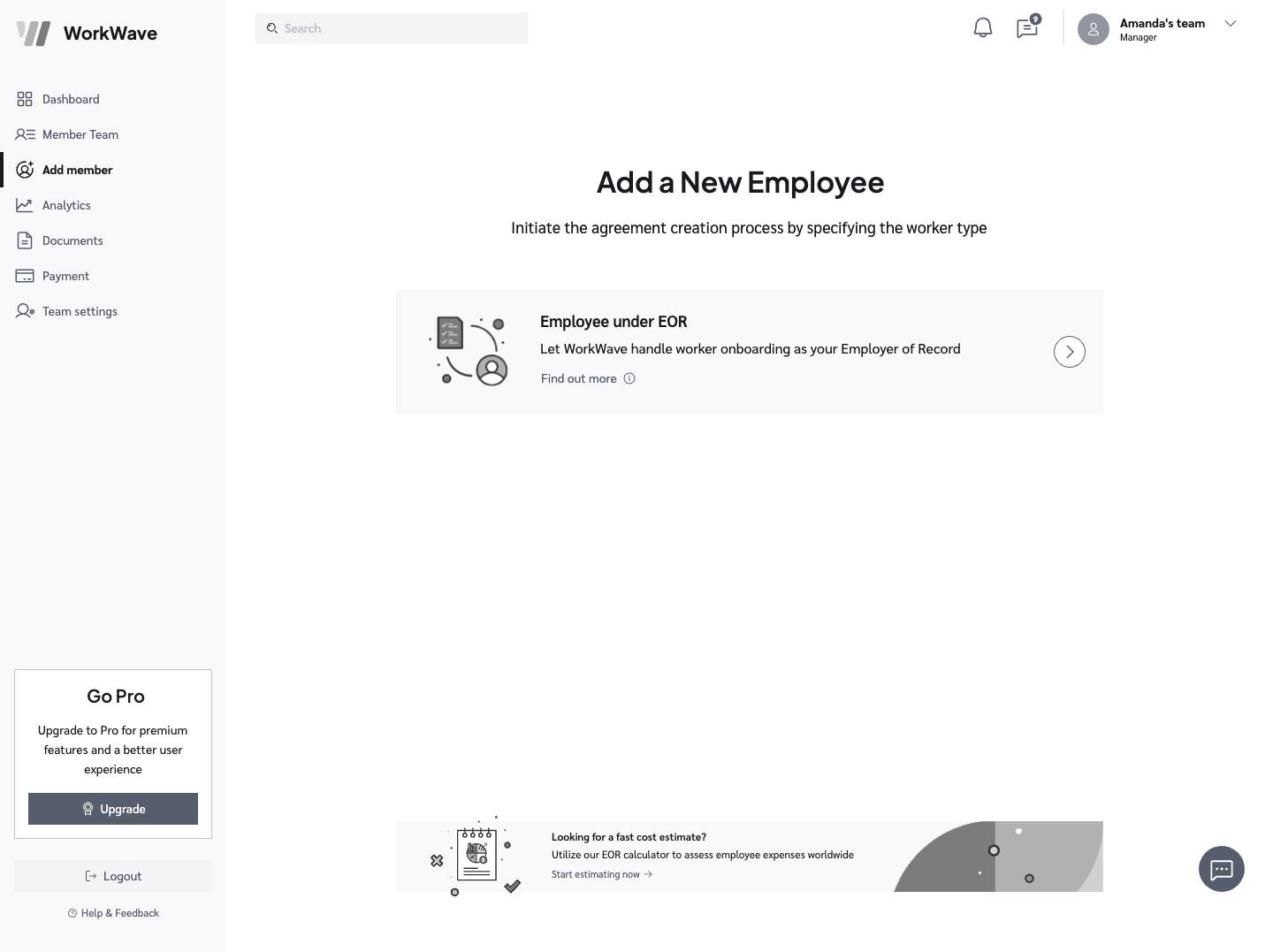Open Help & Feedback link

tap(113, 913)
